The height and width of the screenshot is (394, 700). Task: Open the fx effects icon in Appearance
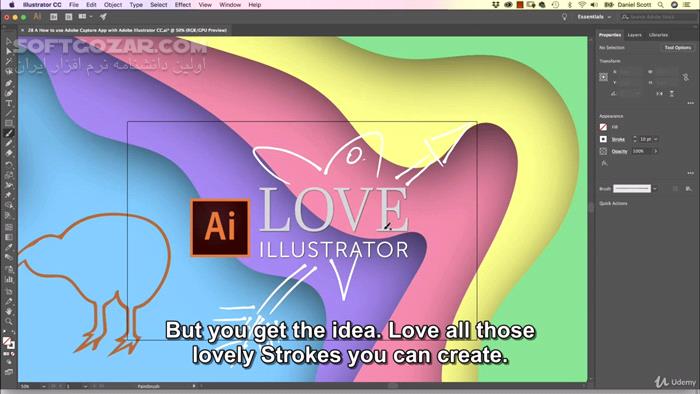pos(604,163)
